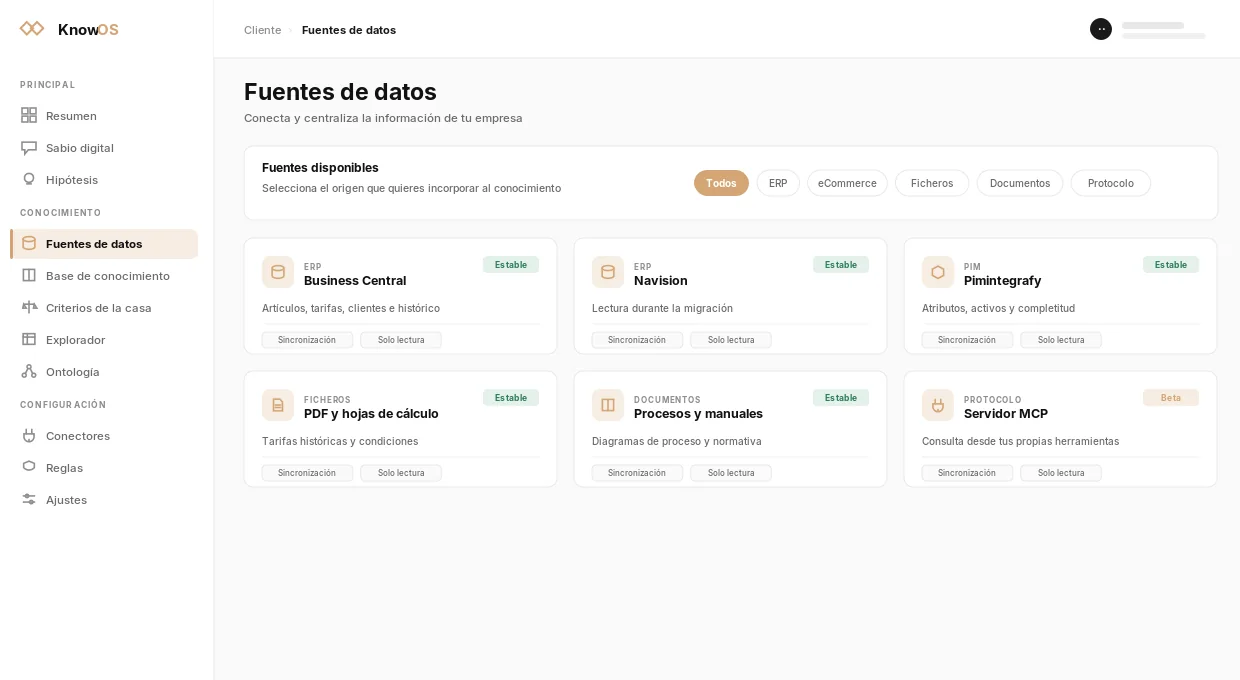The width and height of the screenshot is (1240, 680).
Task: Navigate to Criterios de la casa
Action: pyautogui.click(x=104, y=307)
